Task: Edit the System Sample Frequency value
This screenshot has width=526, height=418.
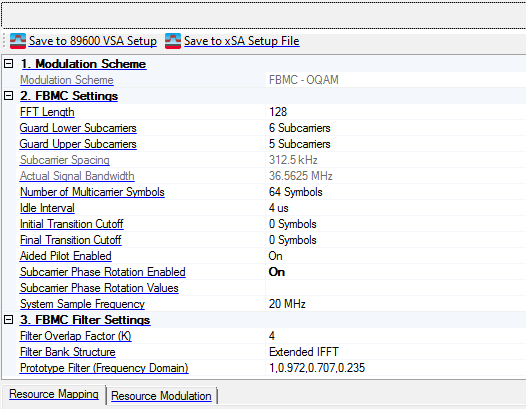Action: pos(396,304)
